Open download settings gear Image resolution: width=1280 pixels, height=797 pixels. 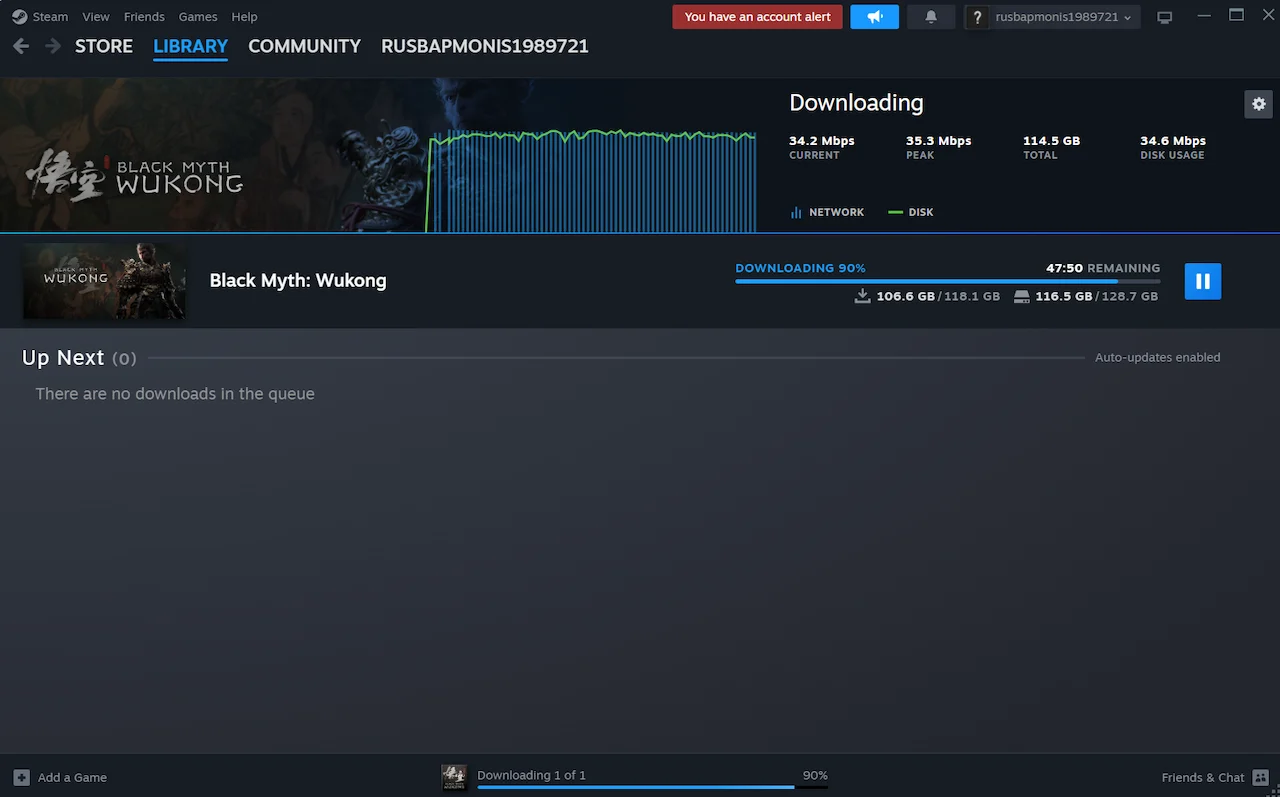1259,104
